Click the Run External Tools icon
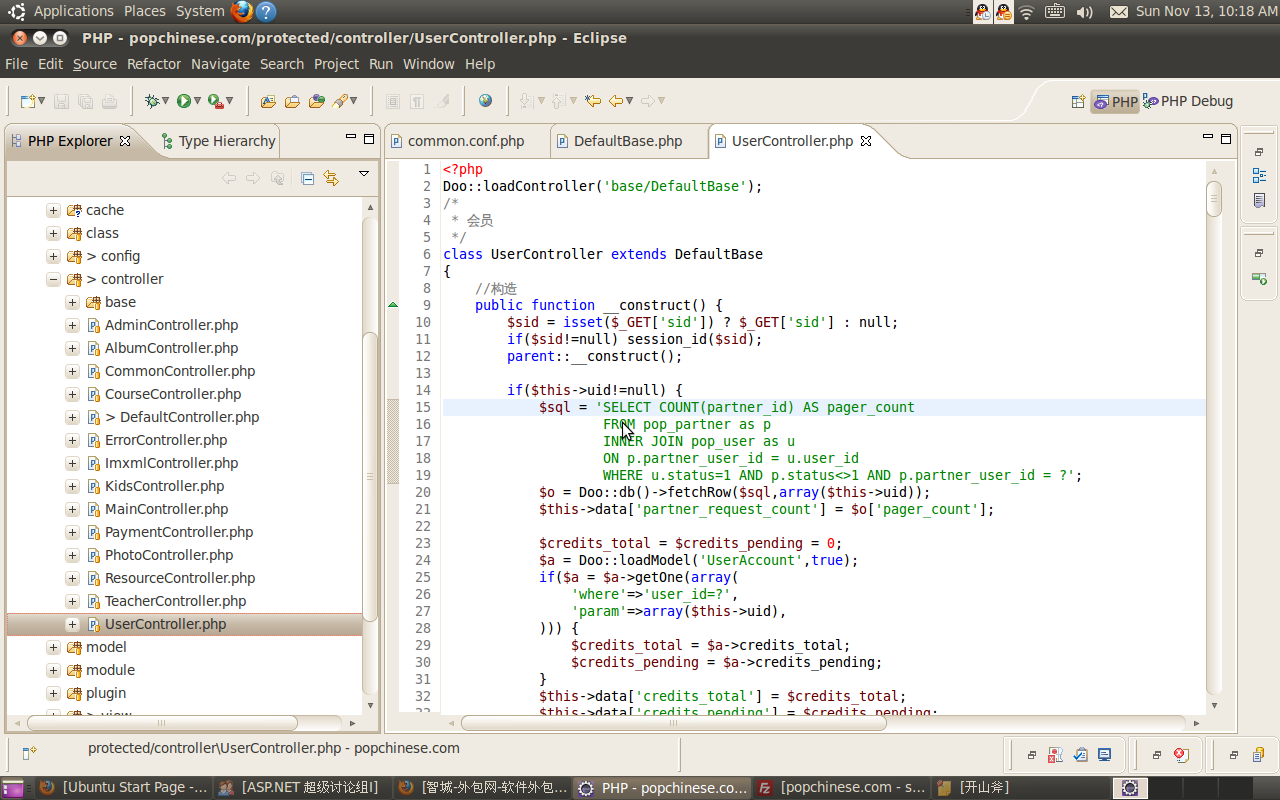This screenshot has width=1280, height=800. click(215, 101)
